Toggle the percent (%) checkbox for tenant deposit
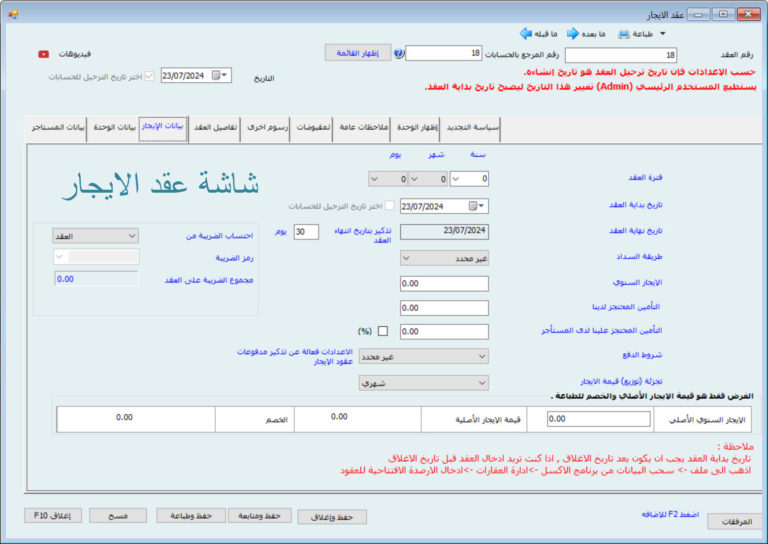768x544 pixels. [x=384, y=331]
